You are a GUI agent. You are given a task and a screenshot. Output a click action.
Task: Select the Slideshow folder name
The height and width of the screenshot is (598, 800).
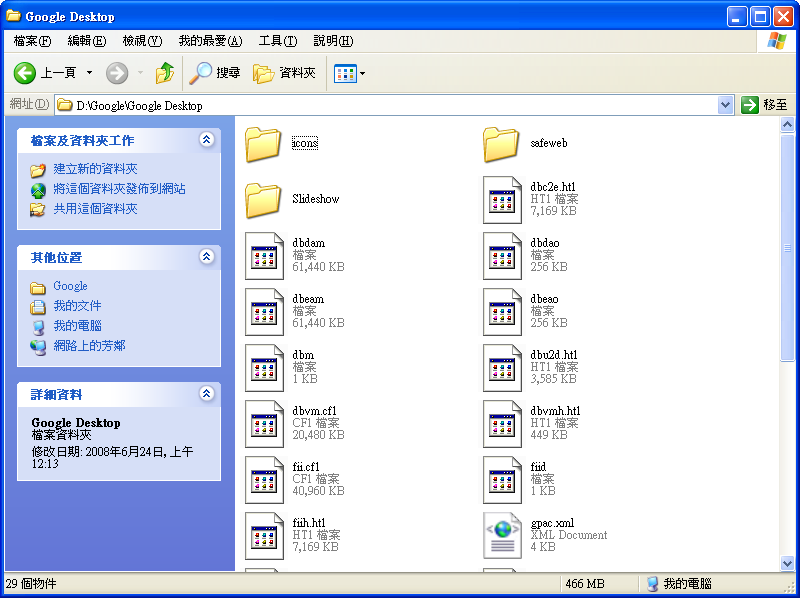(x=316, y=199)
